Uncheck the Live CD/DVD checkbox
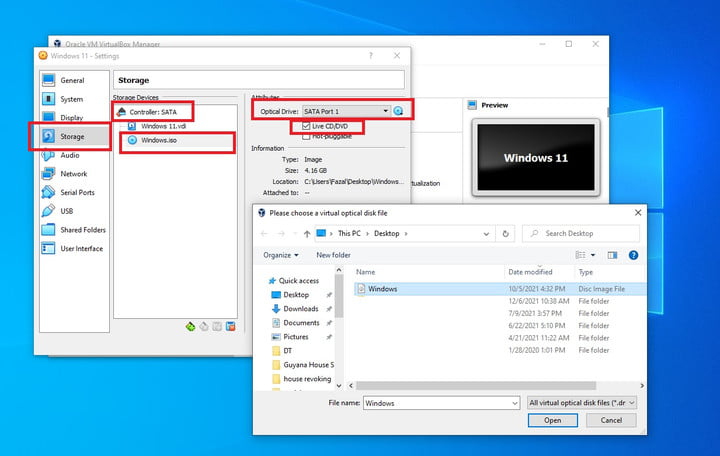720x456 pixels. [306, 126]
